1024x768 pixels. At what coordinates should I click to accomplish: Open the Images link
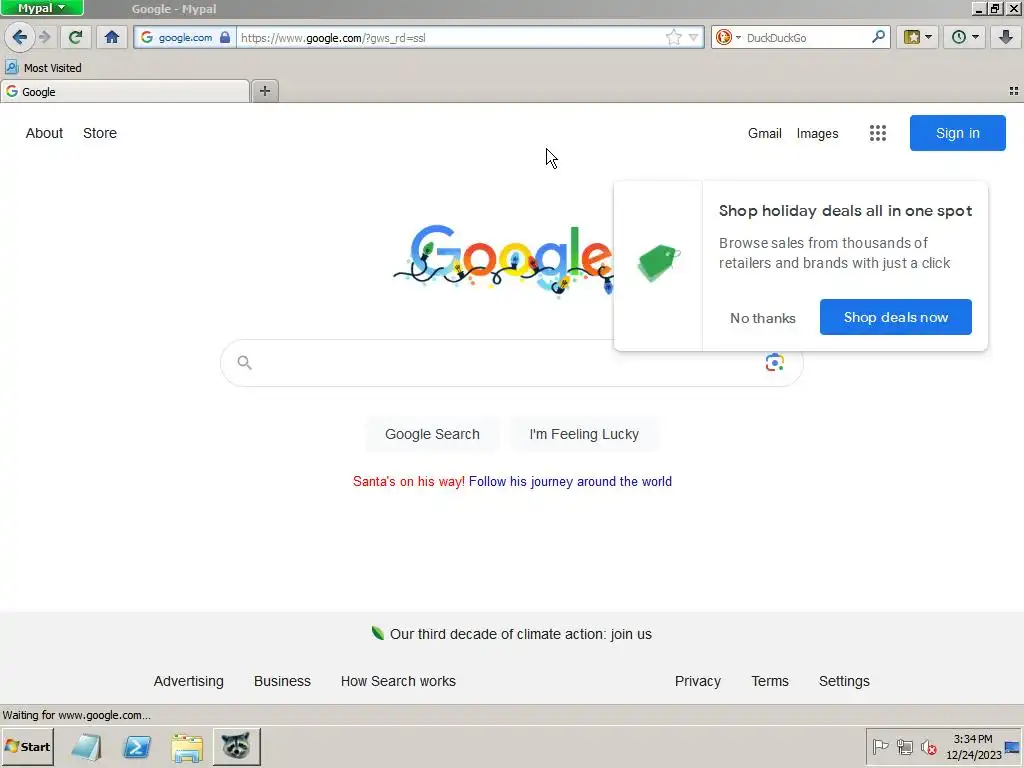tap(818, 133)
